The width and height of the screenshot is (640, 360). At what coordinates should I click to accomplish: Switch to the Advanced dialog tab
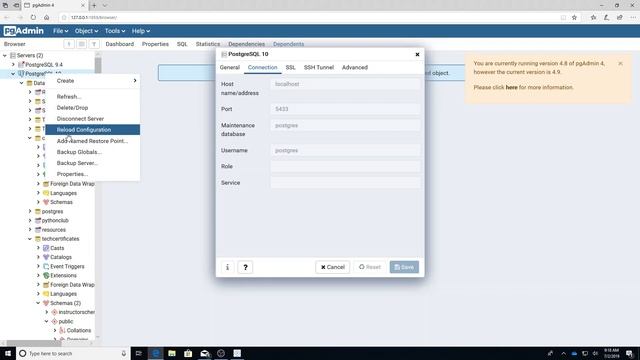pos(355,67)
